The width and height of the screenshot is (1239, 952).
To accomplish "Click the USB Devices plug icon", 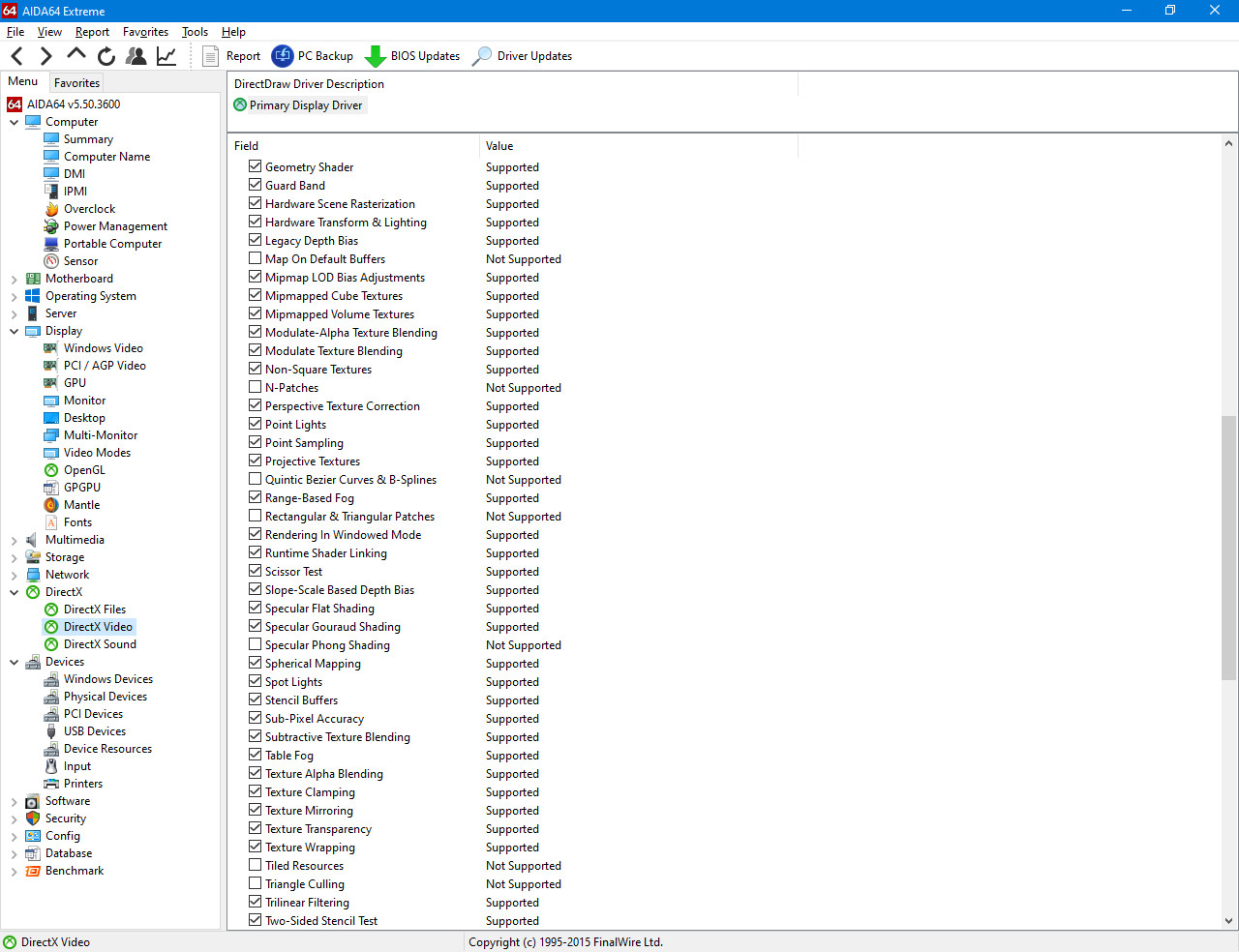I will click(51, 731).
